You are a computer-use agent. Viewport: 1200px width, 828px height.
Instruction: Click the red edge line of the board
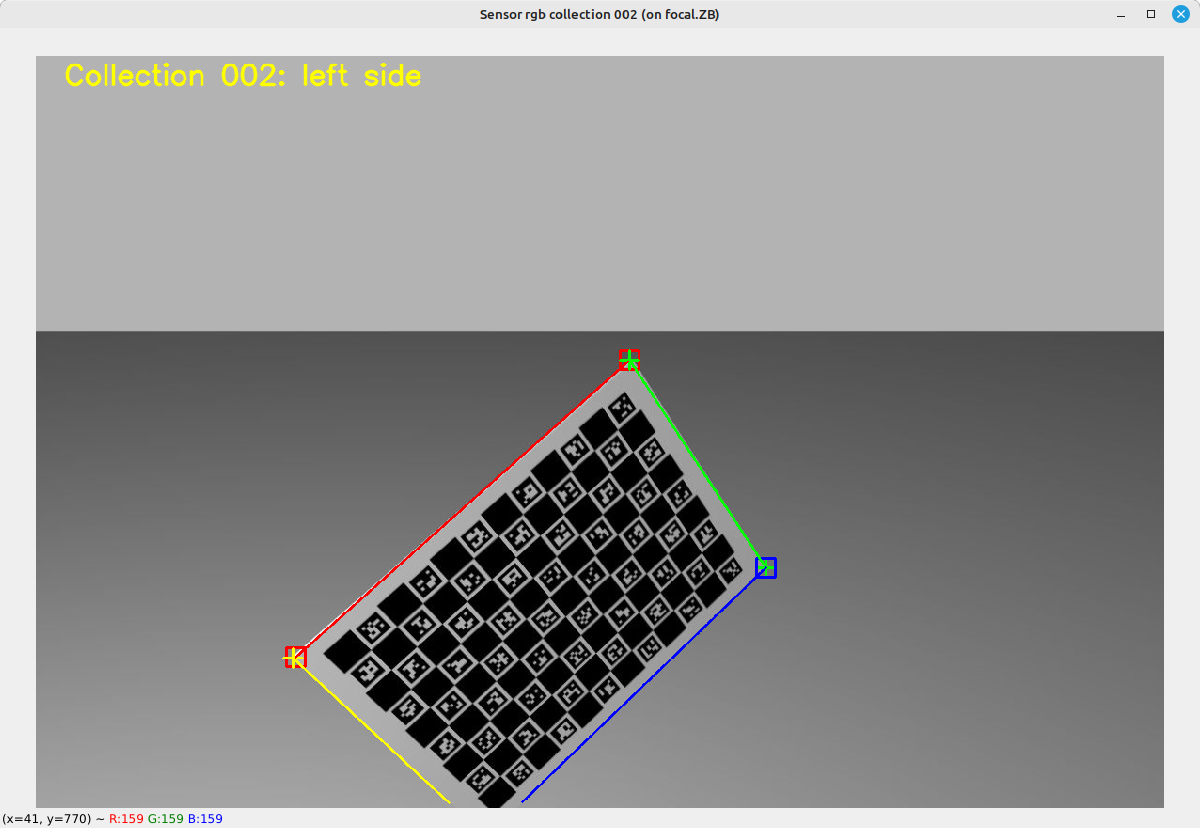click(460, 509)
